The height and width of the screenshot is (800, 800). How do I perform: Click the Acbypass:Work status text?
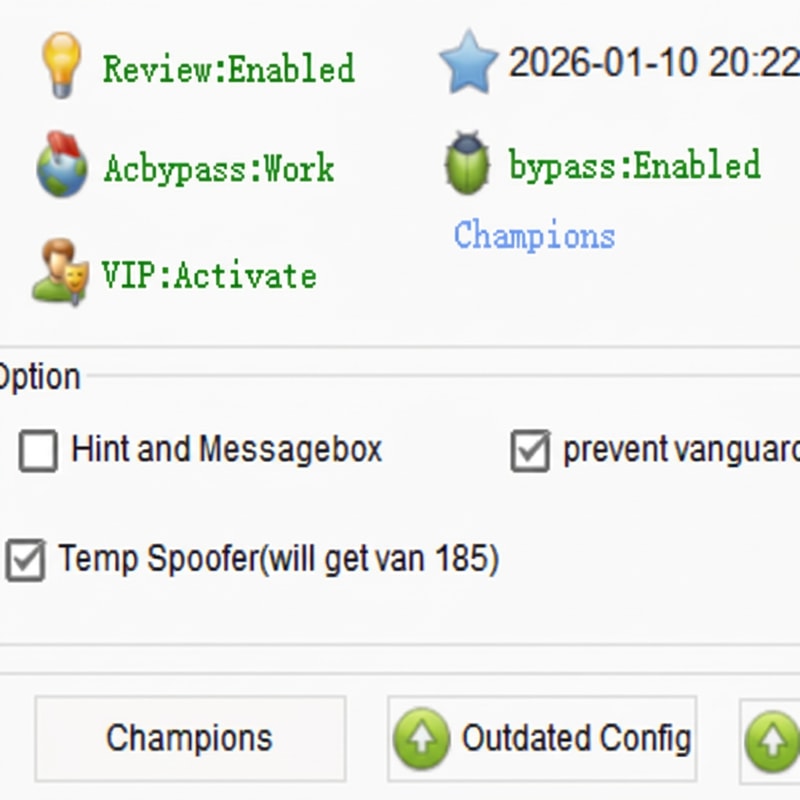coord(219,168)
